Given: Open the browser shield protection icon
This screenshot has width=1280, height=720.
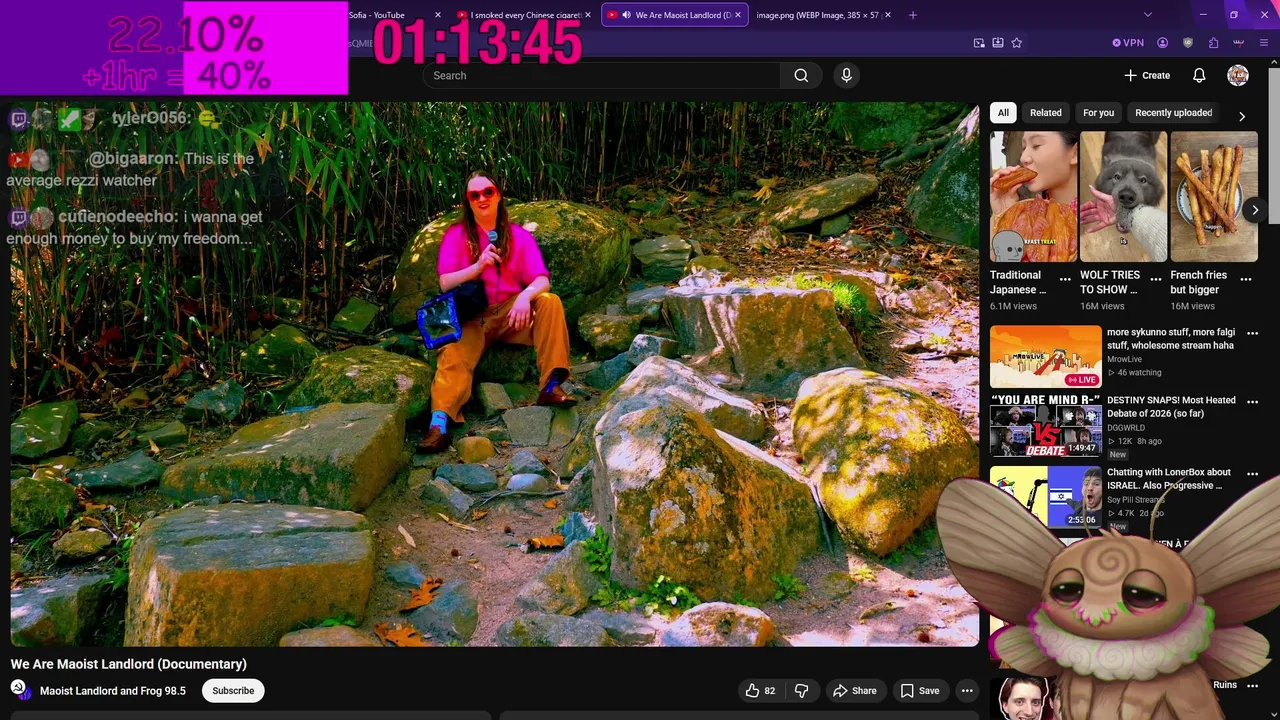Looking at the screenshot, I should click(x=1188, y=43).
